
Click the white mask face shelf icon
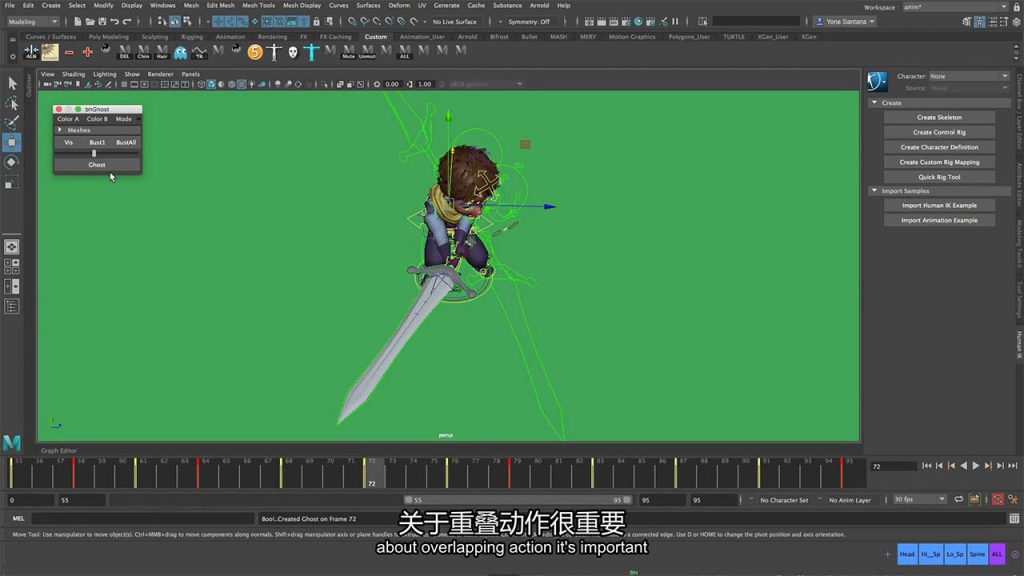293,52
